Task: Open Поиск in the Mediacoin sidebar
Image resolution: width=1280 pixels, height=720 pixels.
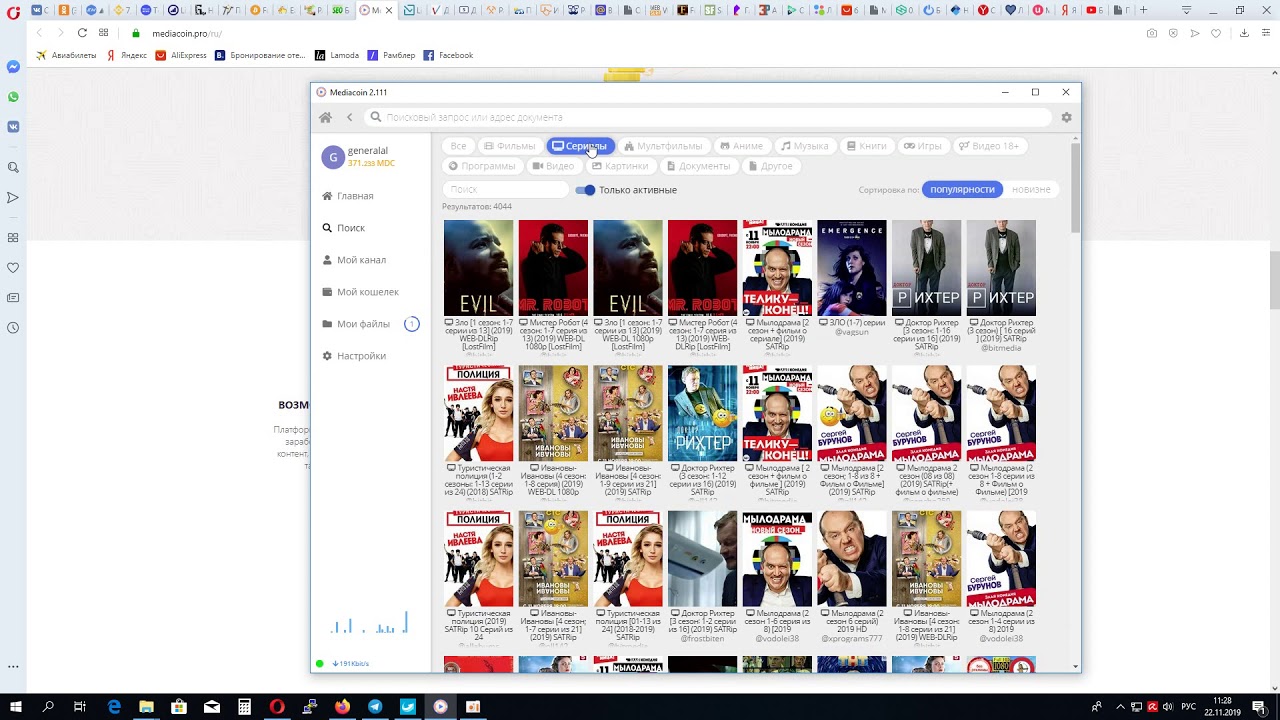Action: pyautogui.click(x=344, y=228)
